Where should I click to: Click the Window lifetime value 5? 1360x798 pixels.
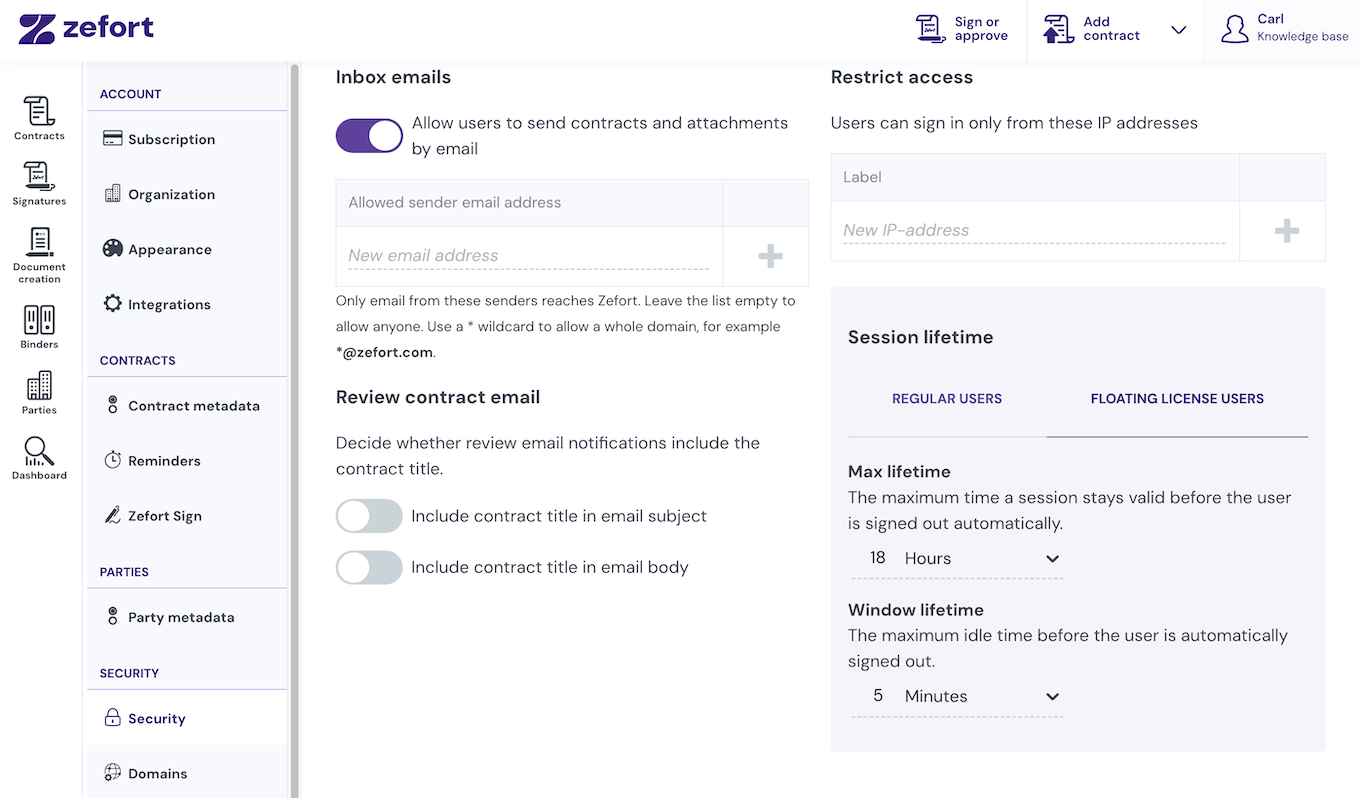877,696
